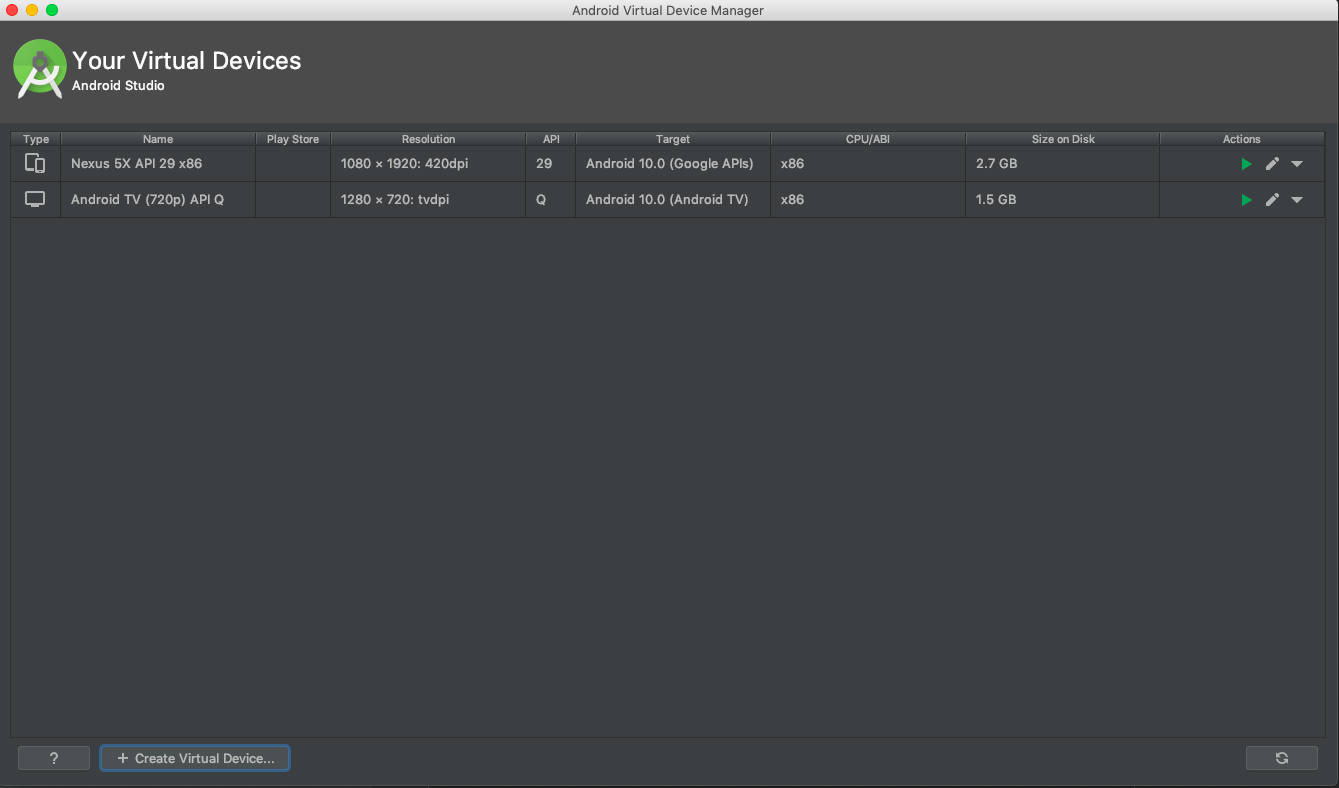Sort by the CPU/ABI column header
Viewport: 1339px width, 788px height.
pos(868,139)
